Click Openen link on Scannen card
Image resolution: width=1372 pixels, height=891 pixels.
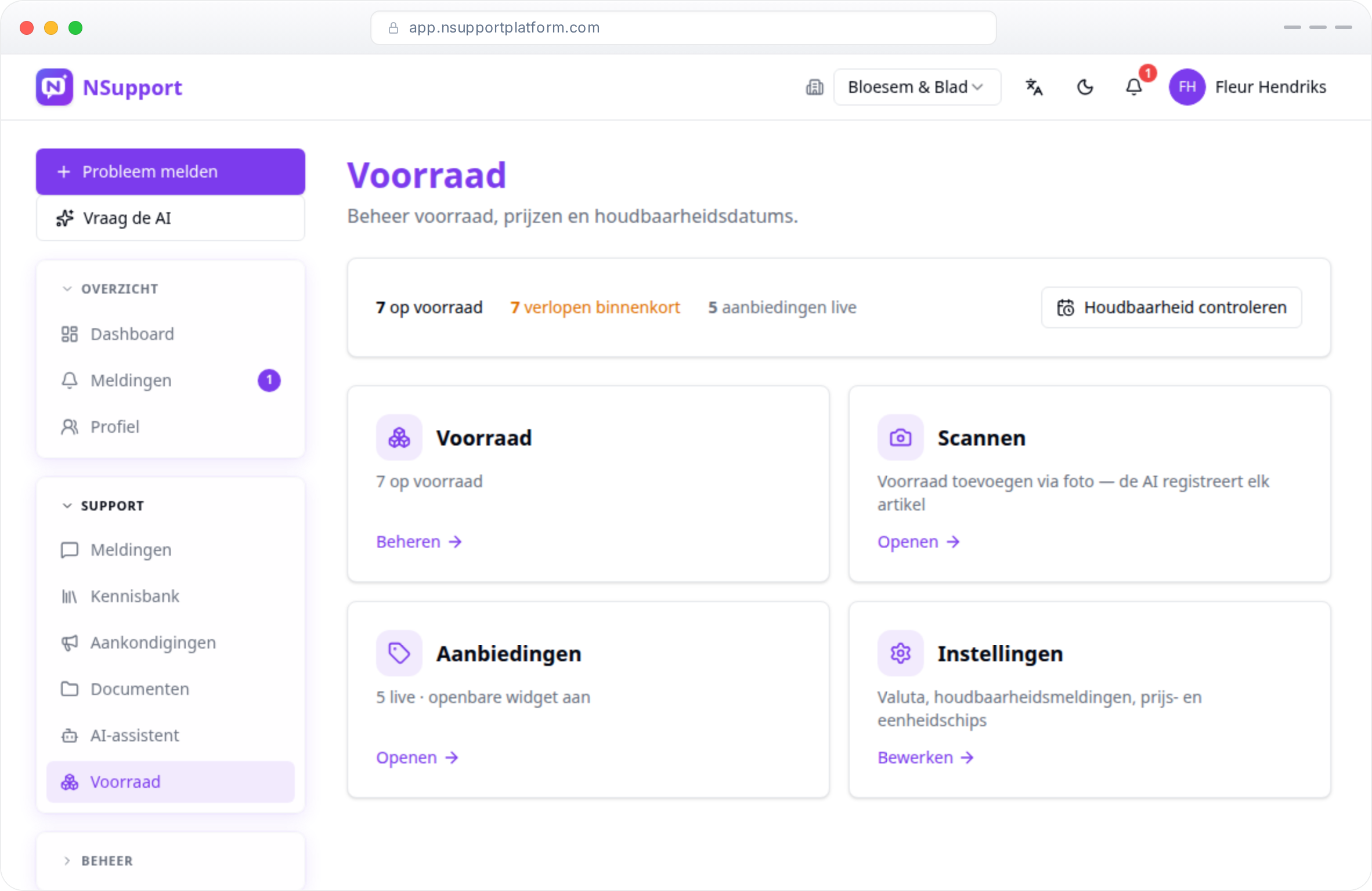coord(919,542)
